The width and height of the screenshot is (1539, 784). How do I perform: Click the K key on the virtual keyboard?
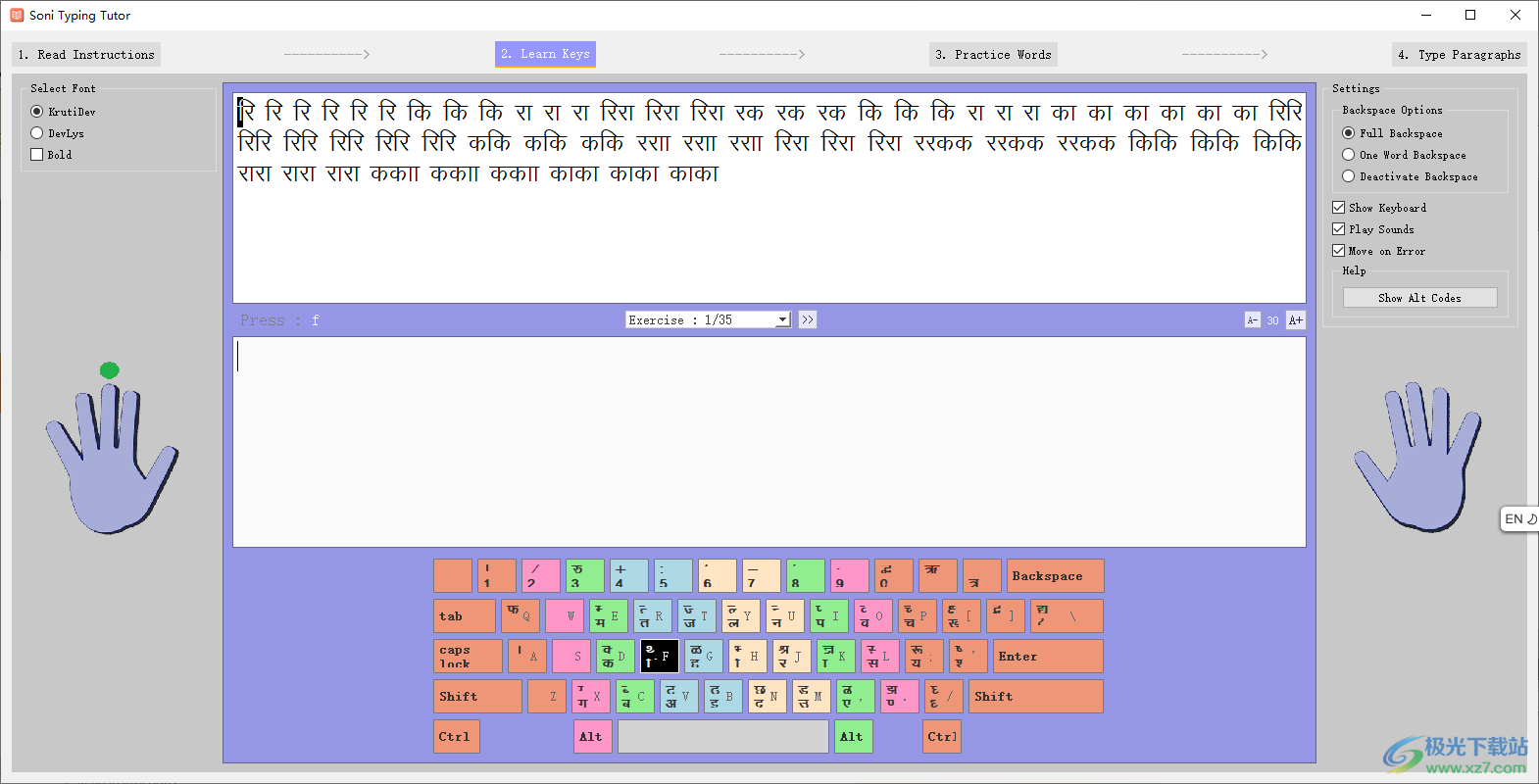835,656
